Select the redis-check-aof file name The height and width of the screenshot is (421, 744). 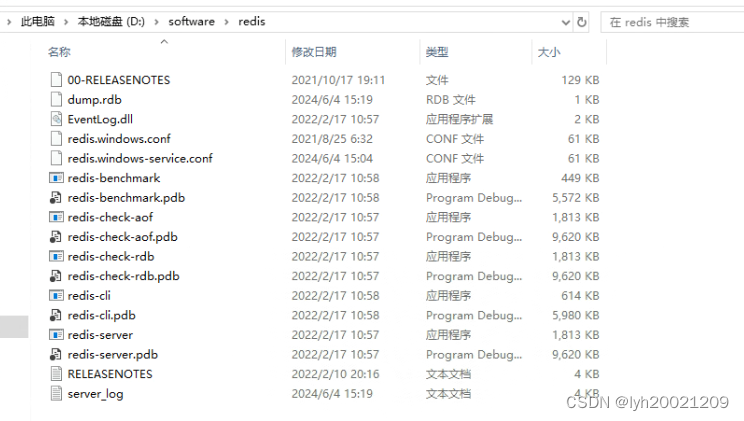(110, 217)
